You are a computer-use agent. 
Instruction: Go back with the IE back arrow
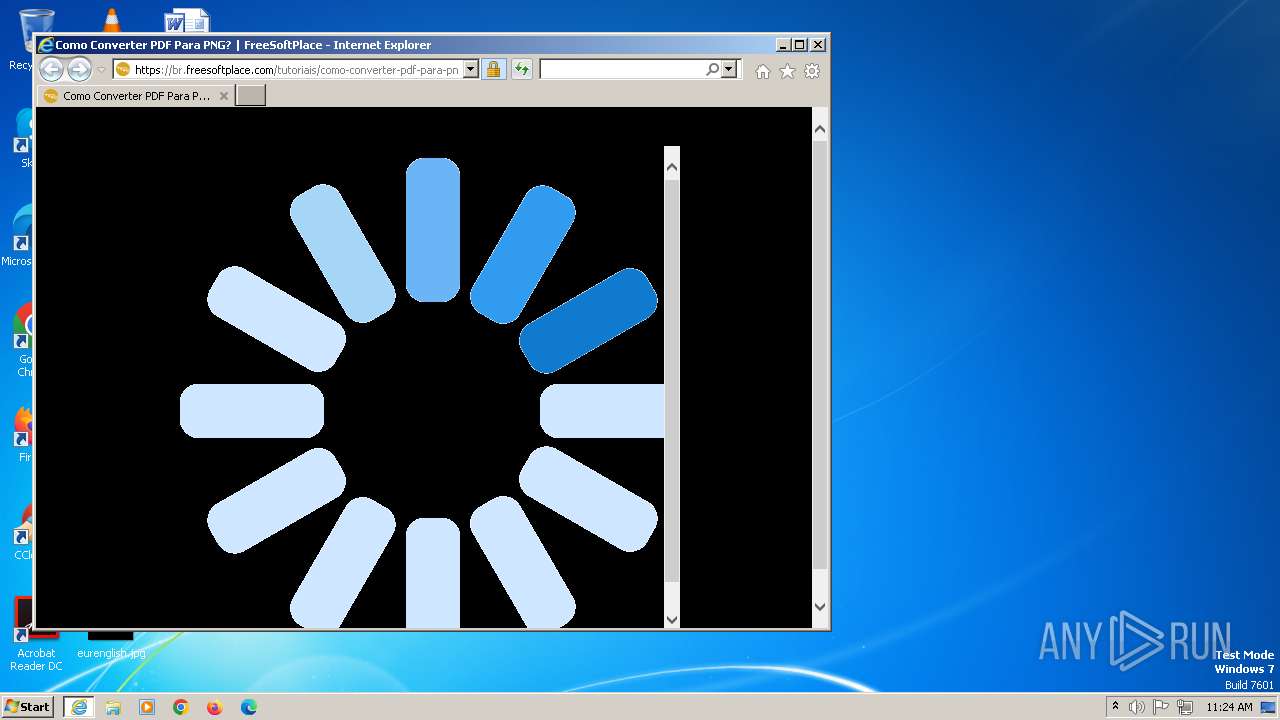(x=51, y=70)
